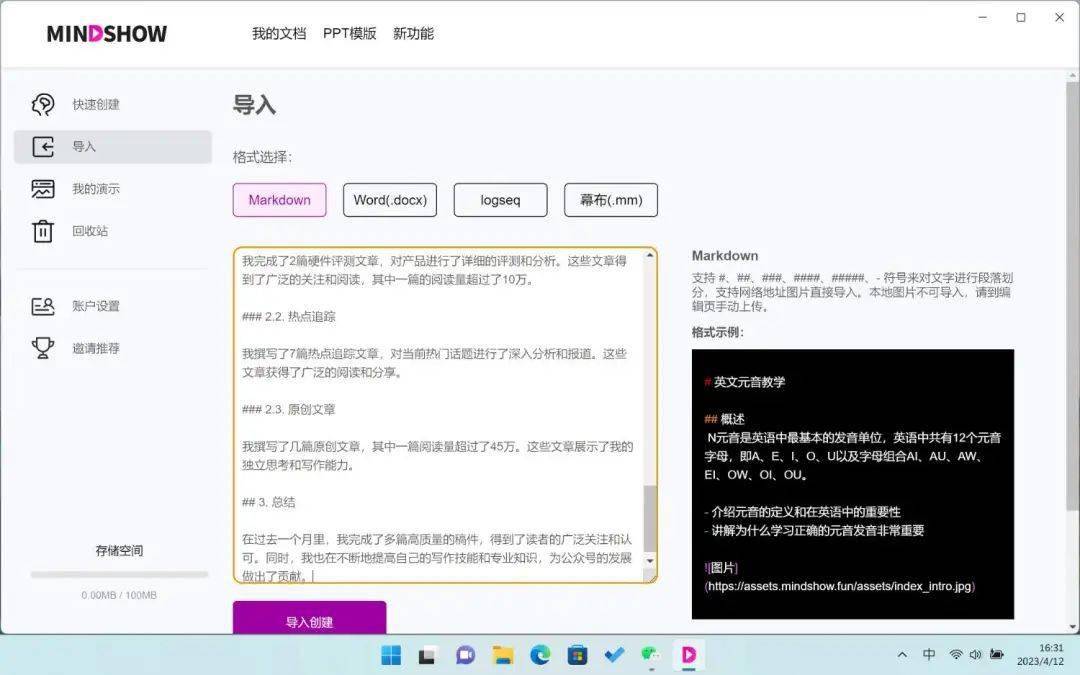
Task: Click the 快速创建 rocket icon in sidebar
Action: tap(43, 105)
